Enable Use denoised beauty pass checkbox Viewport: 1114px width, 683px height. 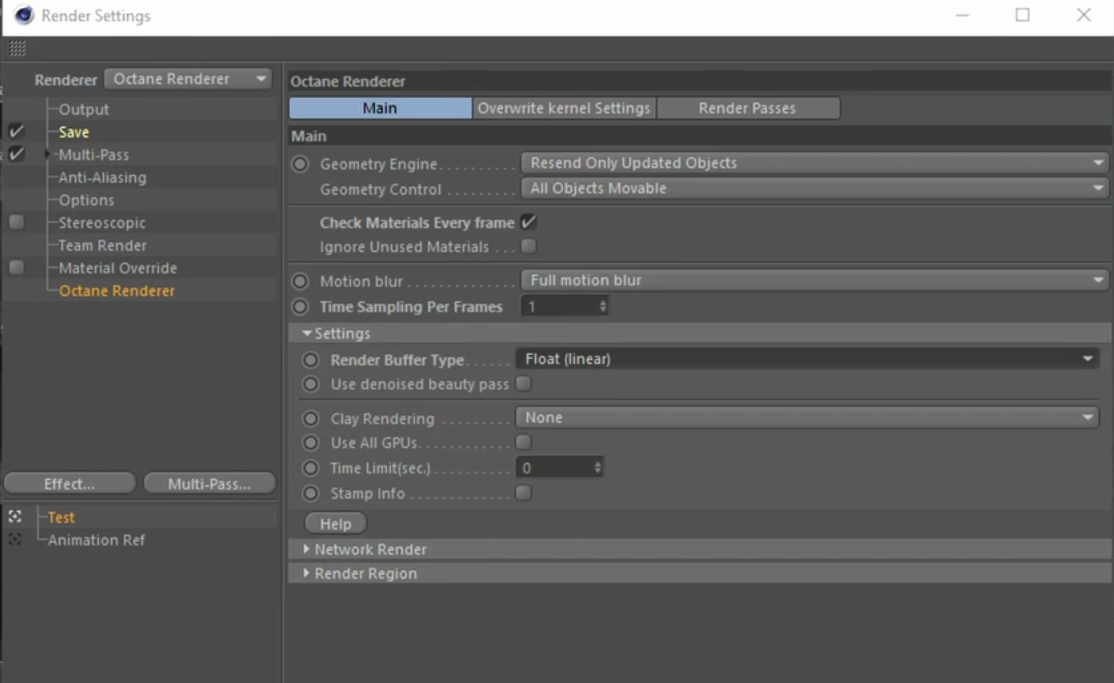pyautogui.click(x=523, y=384)
